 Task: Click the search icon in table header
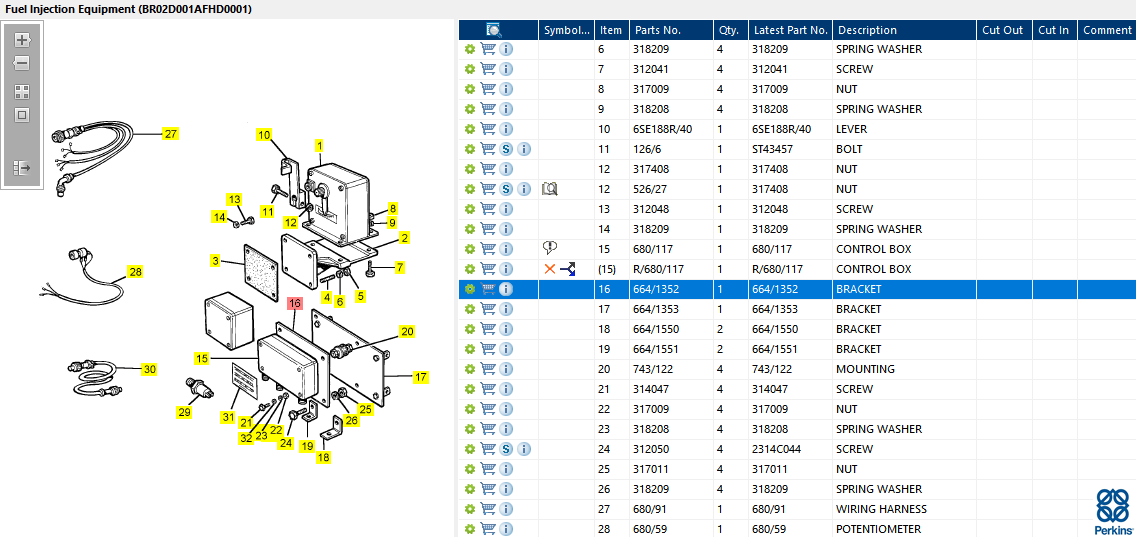pyautogui.click(x=494, y=30)
